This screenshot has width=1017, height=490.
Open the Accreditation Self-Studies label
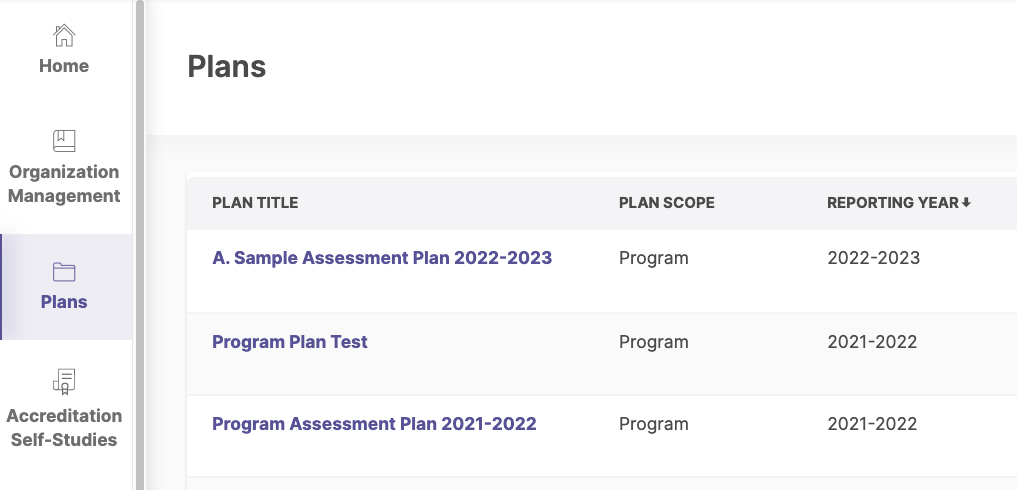pos(64,428)
